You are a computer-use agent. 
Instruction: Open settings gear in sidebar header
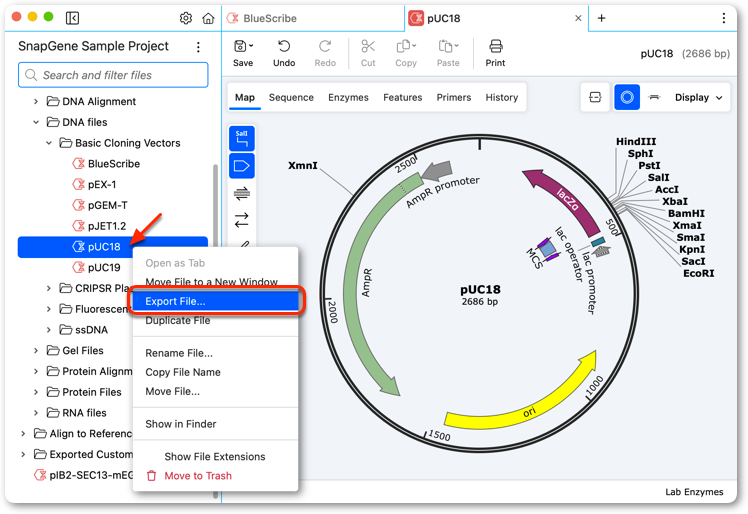186,18
